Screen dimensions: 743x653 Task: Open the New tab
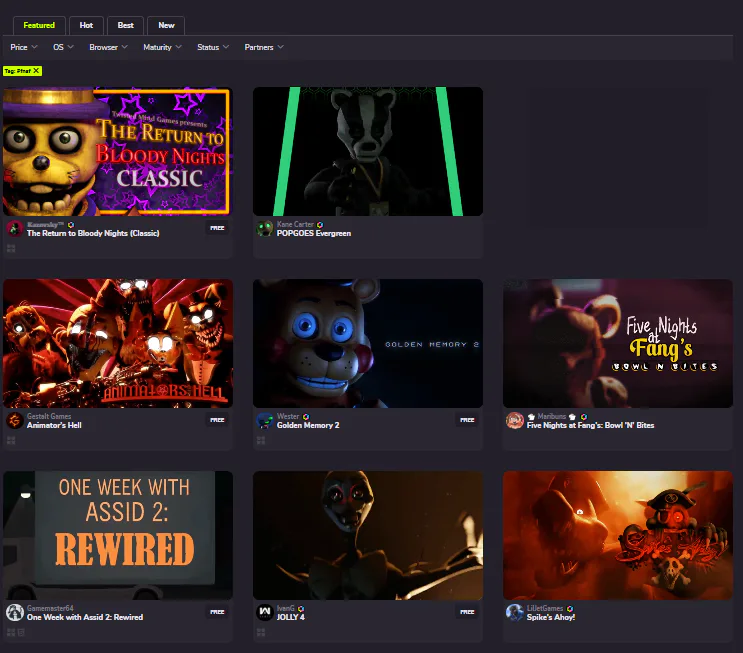point(166,26)
